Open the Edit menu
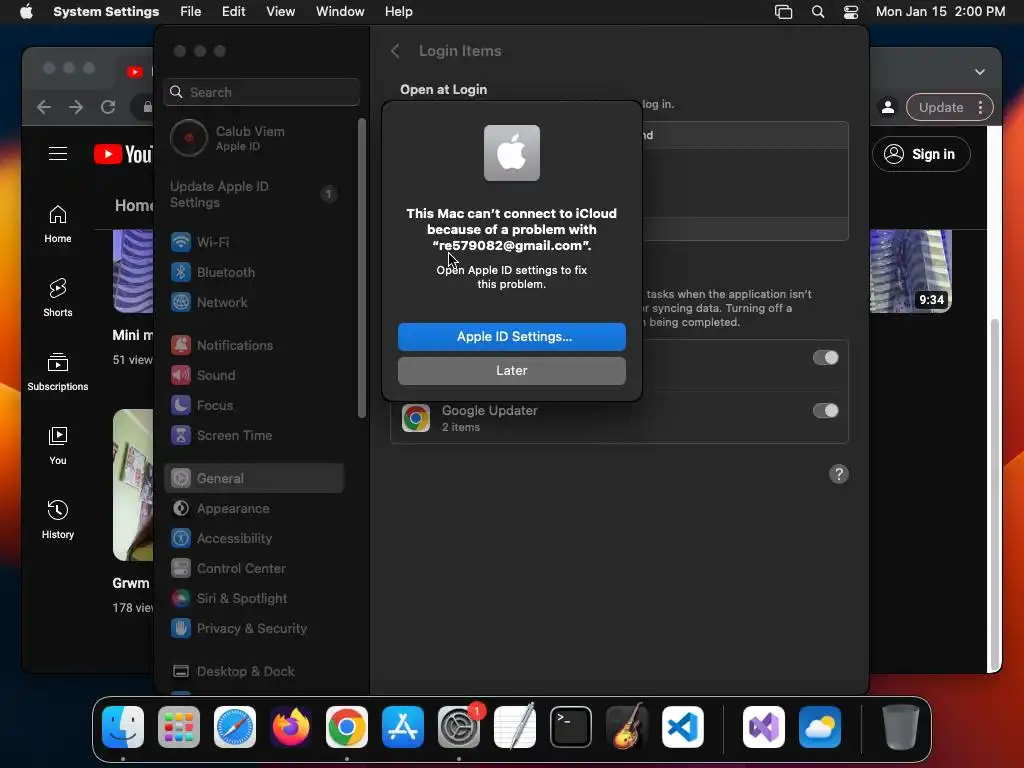The height and width of the screenshot is (768, 1024). click(x=234, y=12)
